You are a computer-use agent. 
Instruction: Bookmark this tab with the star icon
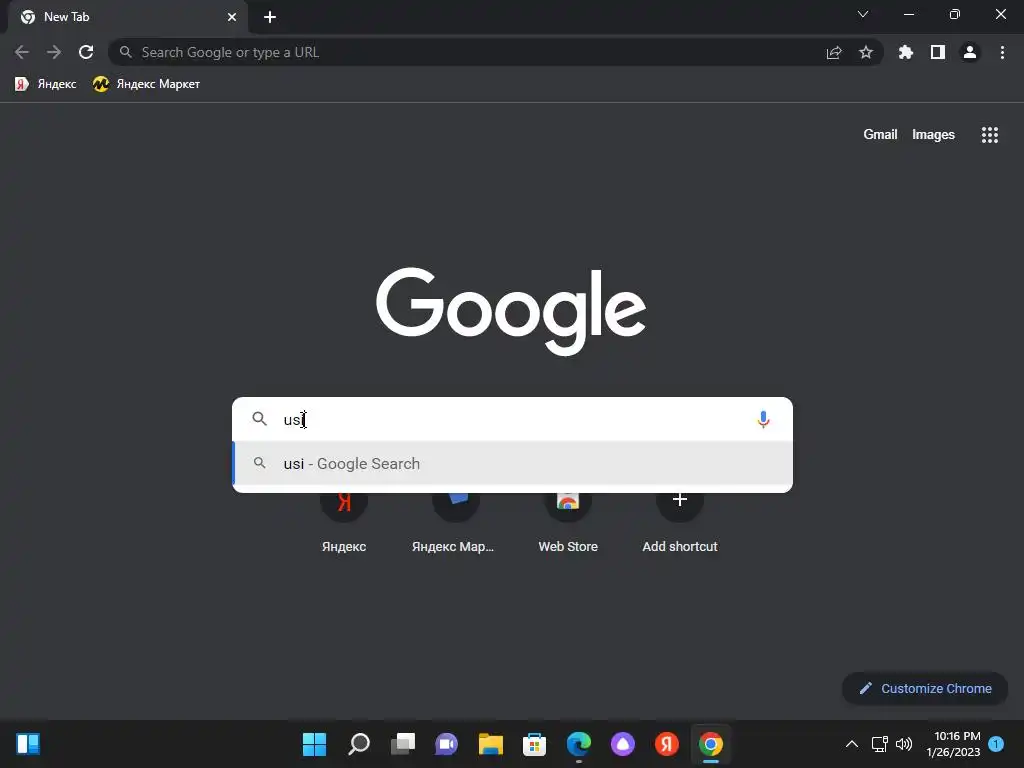point(866,52)
